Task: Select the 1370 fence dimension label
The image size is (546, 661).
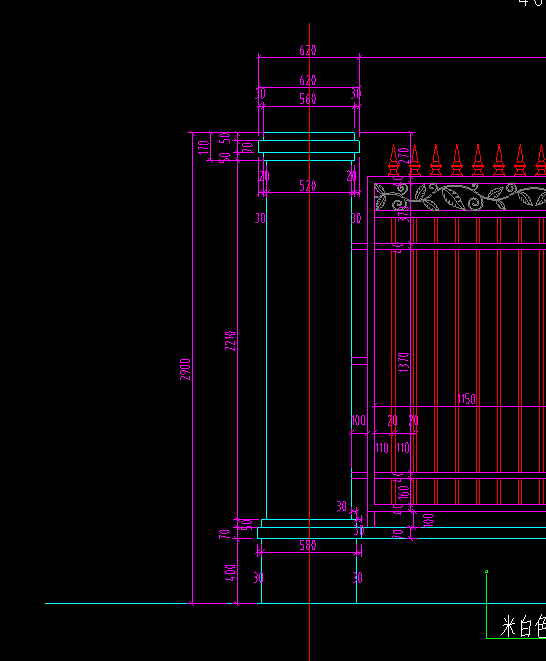Action: pos(403,362)
